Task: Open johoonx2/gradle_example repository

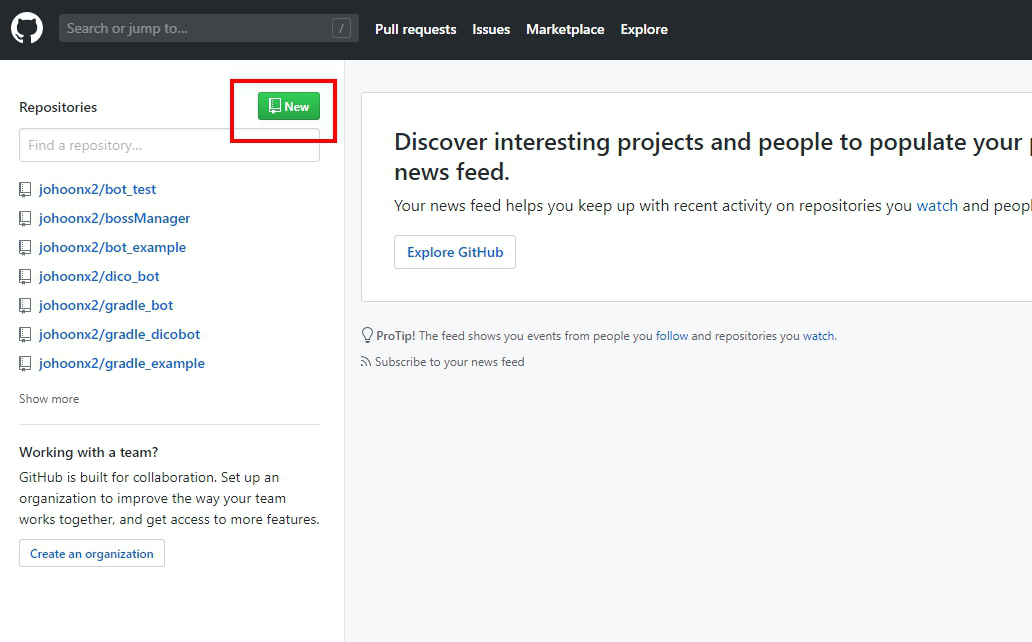Action: pos(122,363)
